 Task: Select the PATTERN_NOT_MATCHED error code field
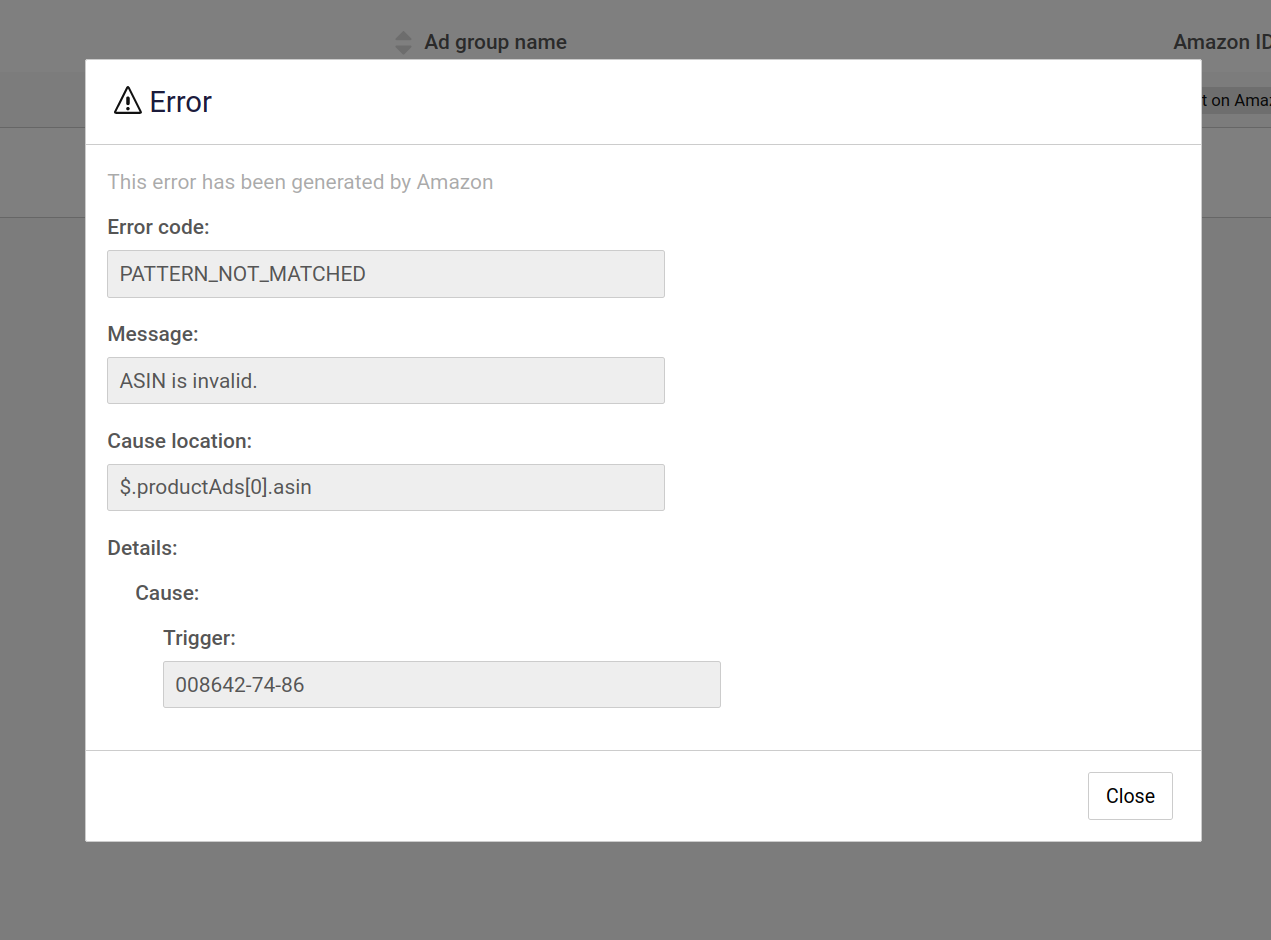pyautogui.click(x=386, y=274)
